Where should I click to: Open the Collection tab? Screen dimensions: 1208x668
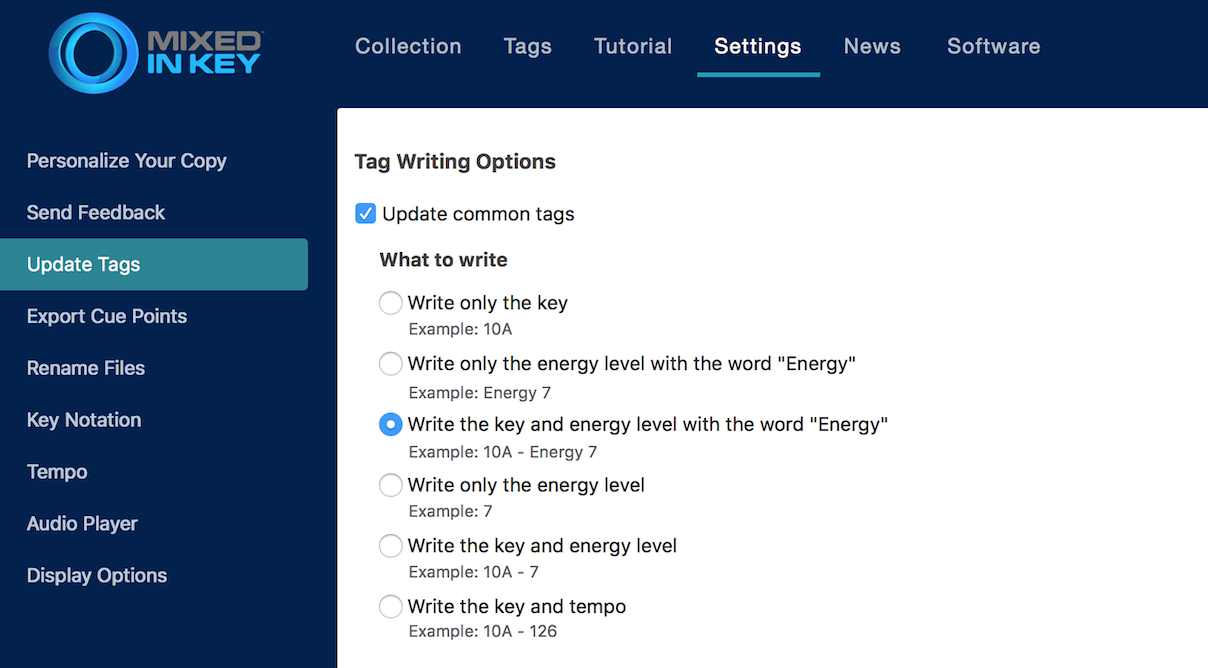click(408, 47)
